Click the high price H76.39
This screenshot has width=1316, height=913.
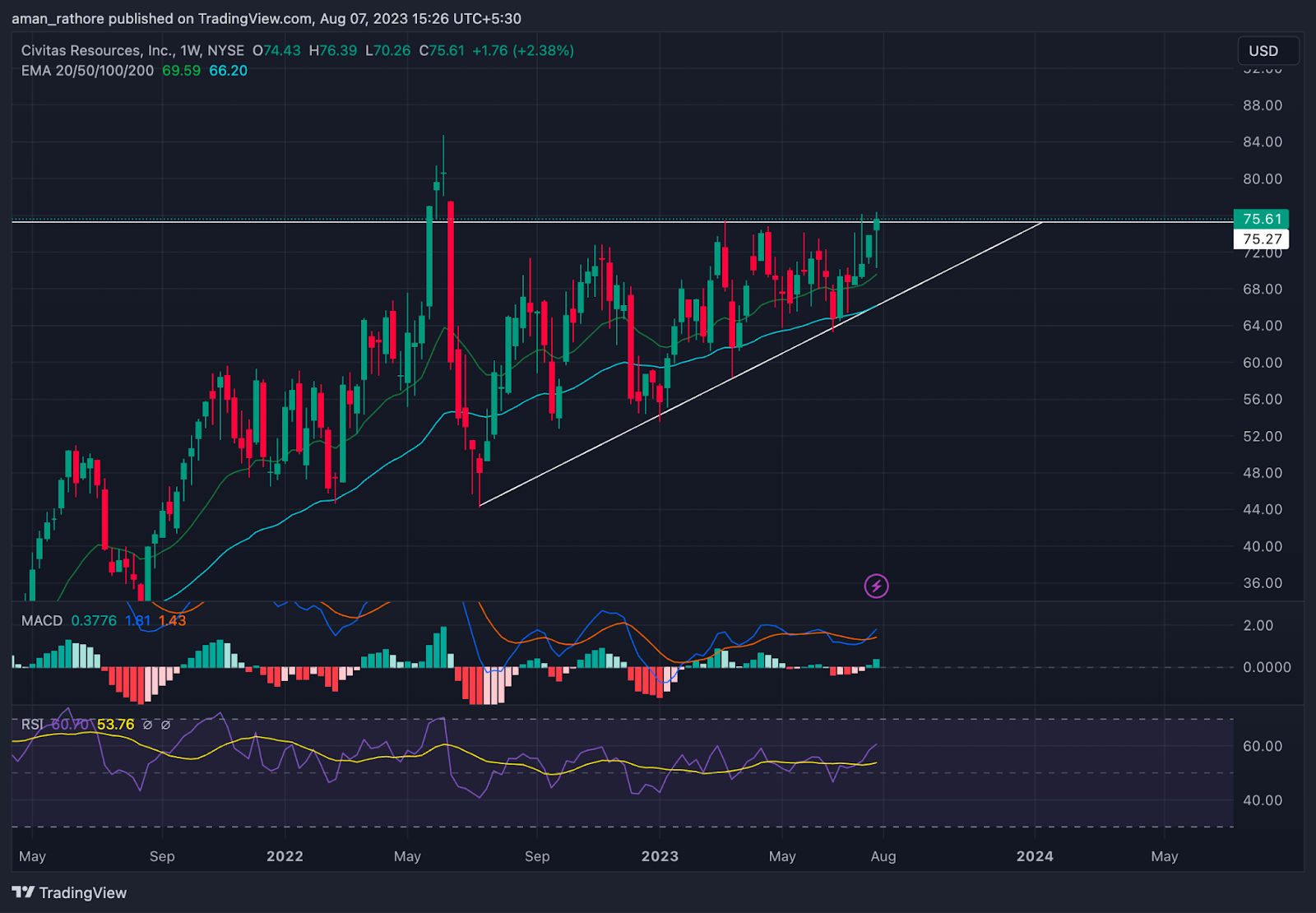(x=333, y=50)
